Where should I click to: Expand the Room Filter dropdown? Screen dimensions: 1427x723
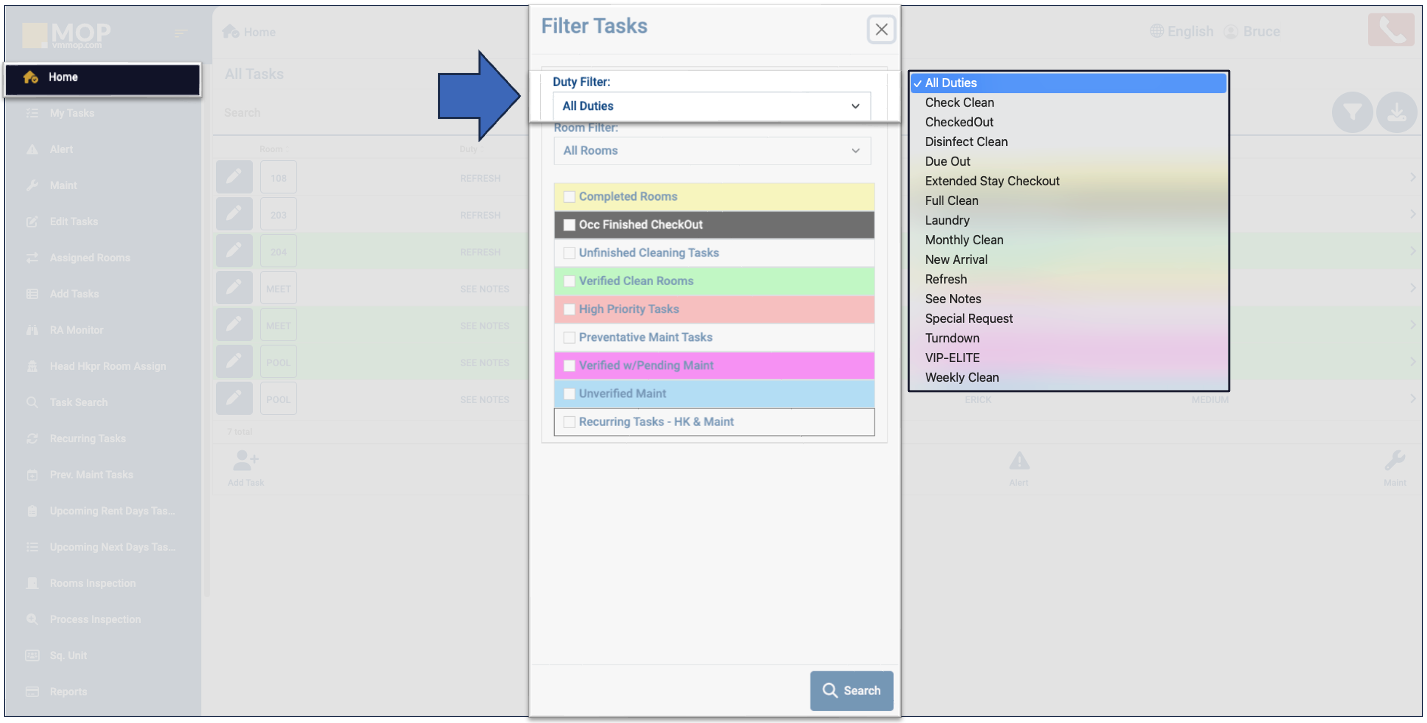tap(711, 151)
